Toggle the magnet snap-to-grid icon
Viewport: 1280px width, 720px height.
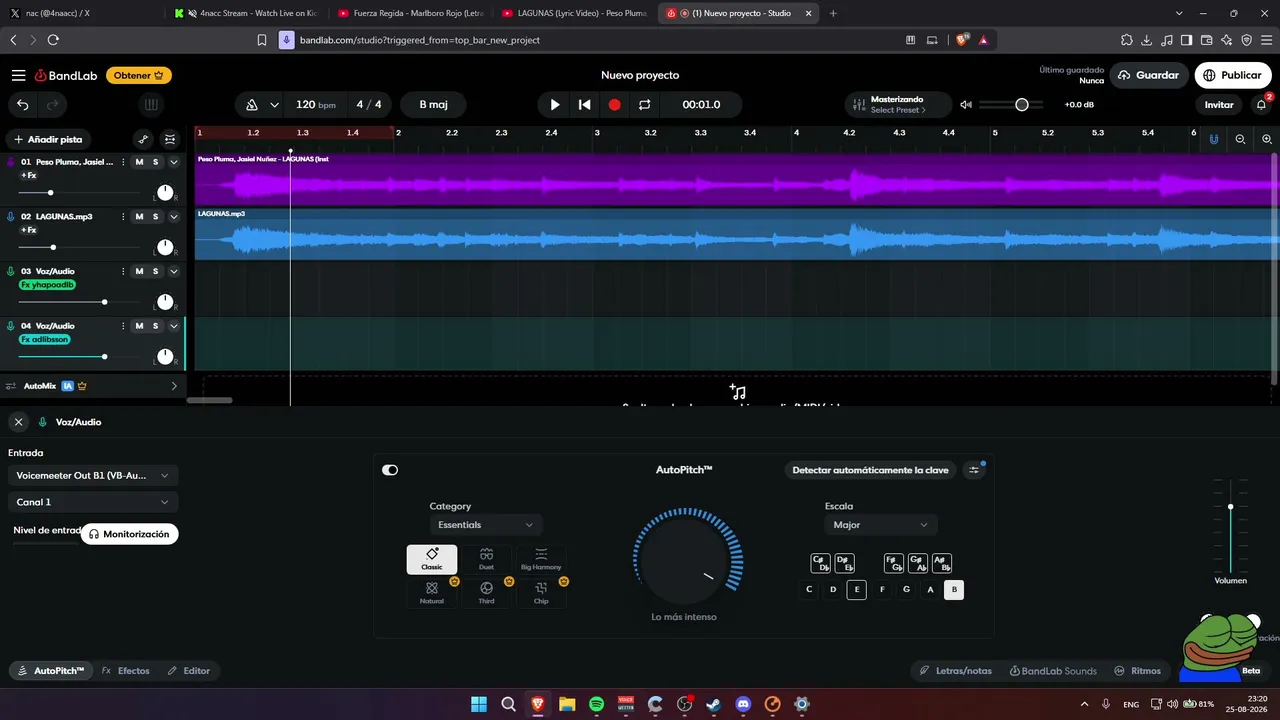pos(1214,139)
